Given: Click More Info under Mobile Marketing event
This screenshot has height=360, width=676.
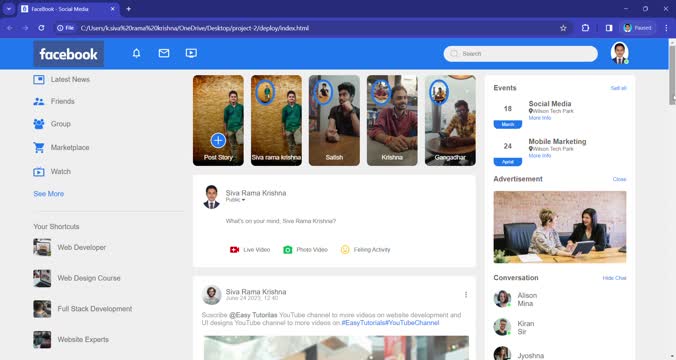Looking at the screenshot, I should click(540, 156).
